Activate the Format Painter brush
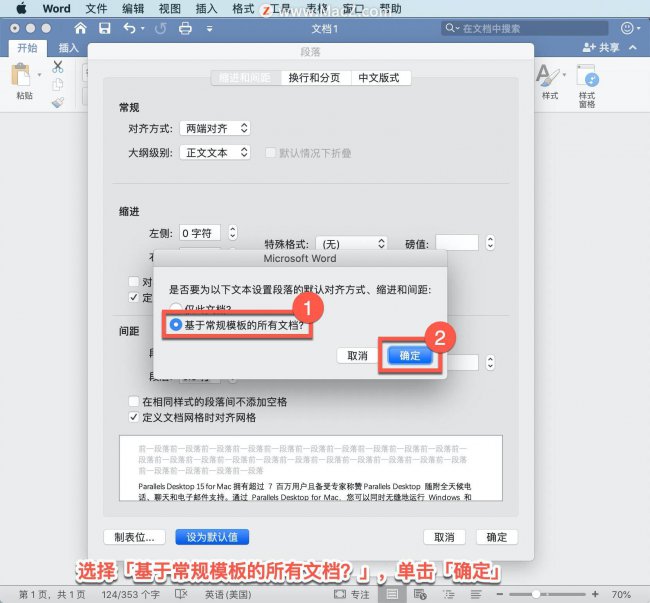650x603 pixels. point(58,102)
